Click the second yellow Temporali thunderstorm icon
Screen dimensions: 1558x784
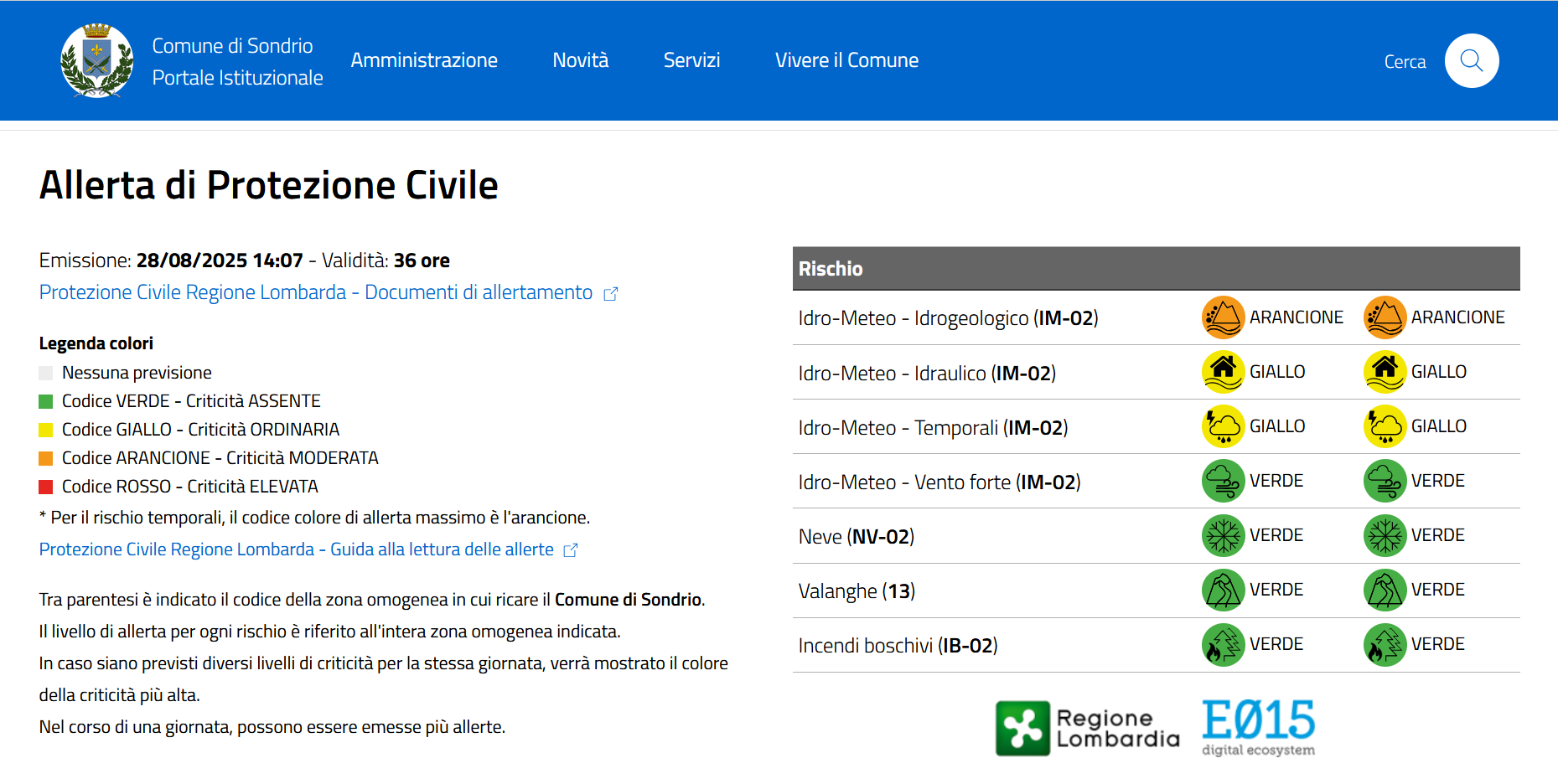point(1385,426)
